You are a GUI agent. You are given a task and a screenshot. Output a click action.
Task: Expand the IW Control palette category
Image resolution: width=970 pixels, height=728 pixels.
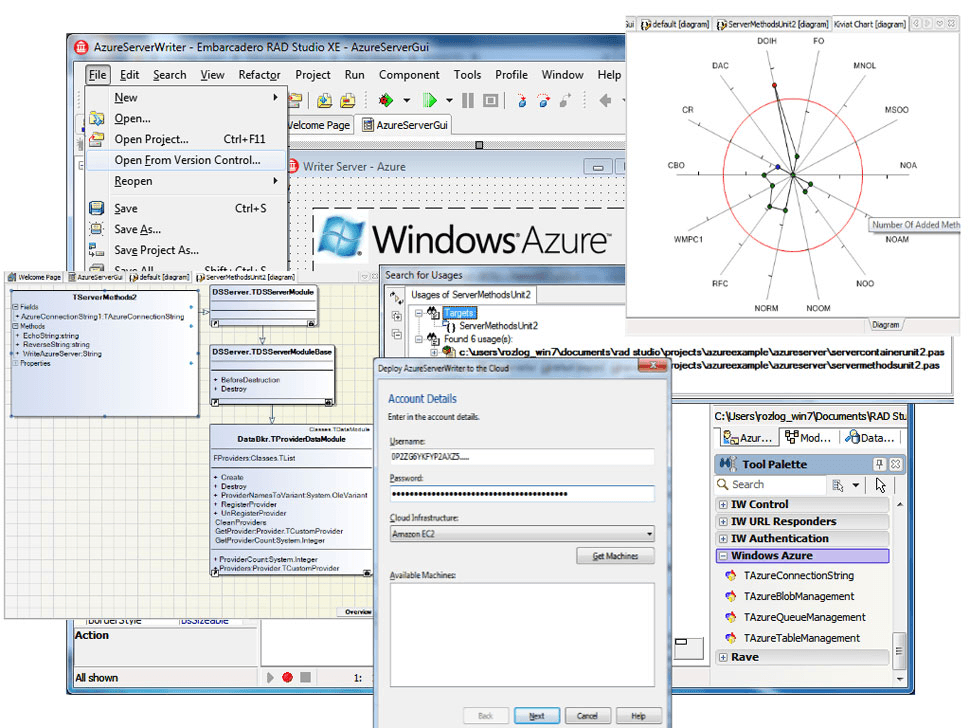723,505
